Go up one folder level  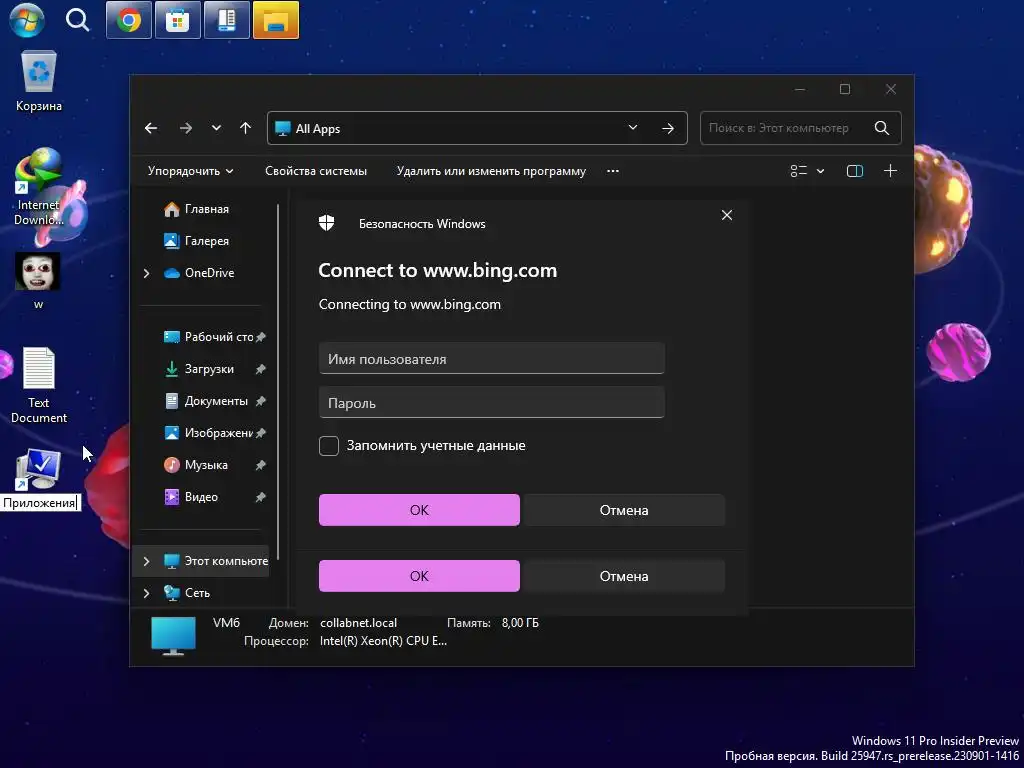tap(246, 128)
